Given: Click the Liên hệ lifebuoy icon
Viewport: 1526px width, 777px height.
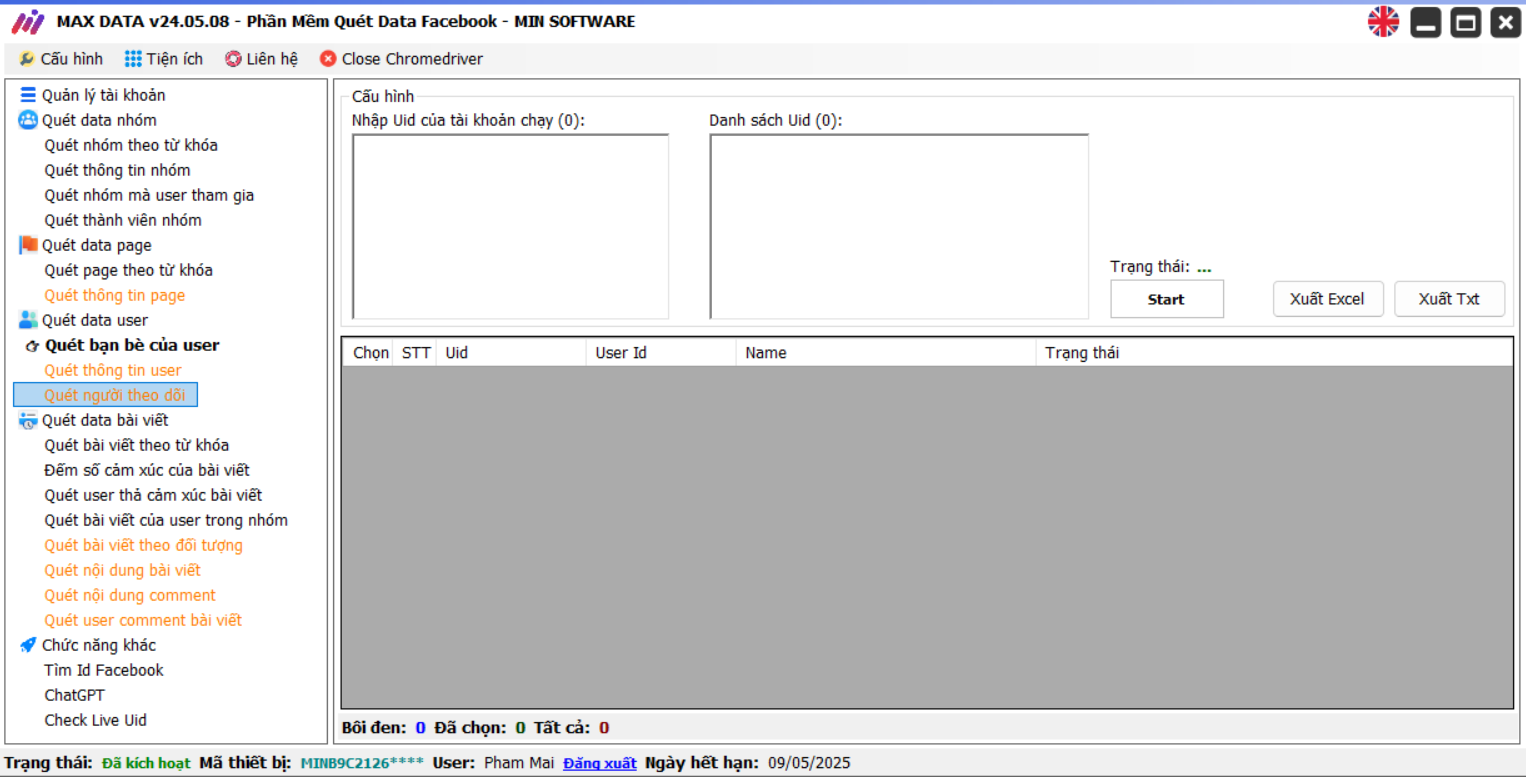Looking at the screenshot, I should pyautogui.click(x=233, y=59).
